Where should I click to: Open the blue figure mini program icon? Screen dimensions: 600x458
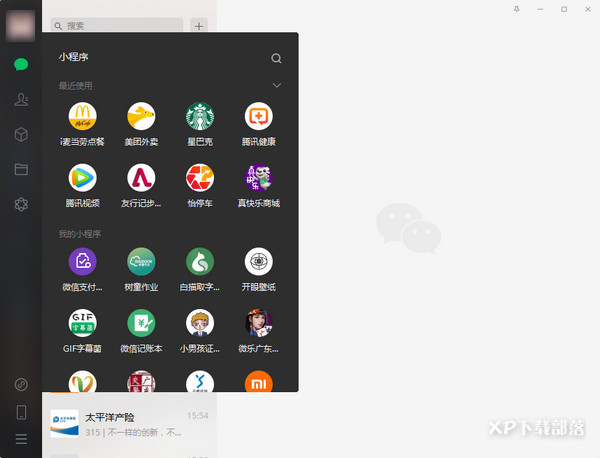point(200,381)
